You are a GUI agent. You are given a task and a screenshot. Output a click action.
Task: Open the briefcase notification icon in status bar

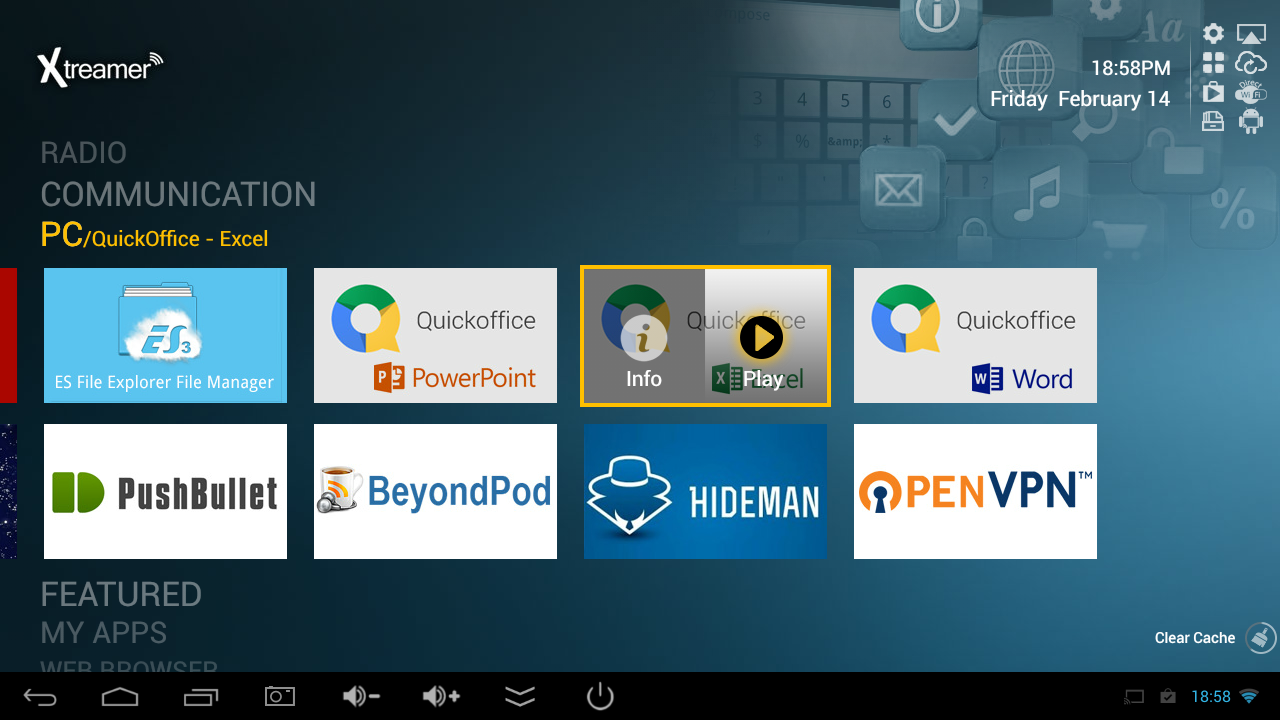coord(1167,697)
